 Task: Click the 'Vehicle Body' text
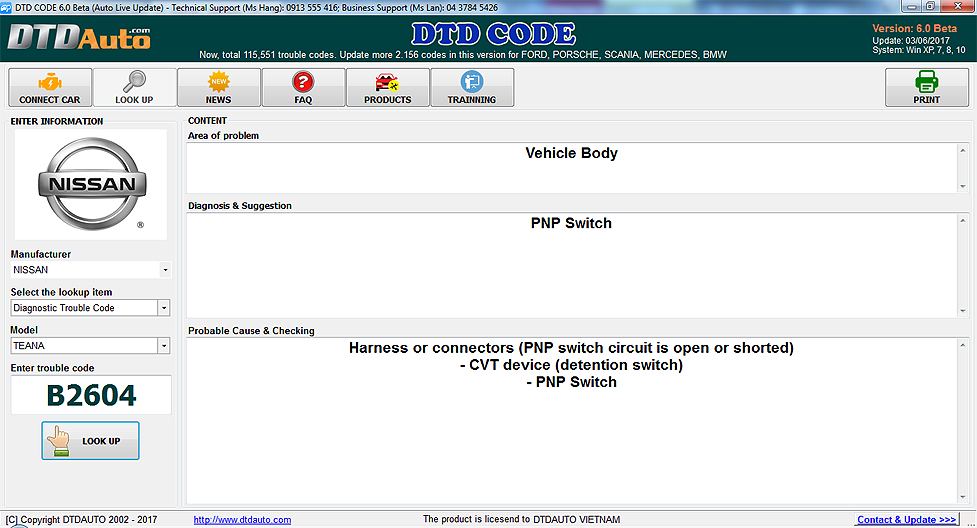571,153
